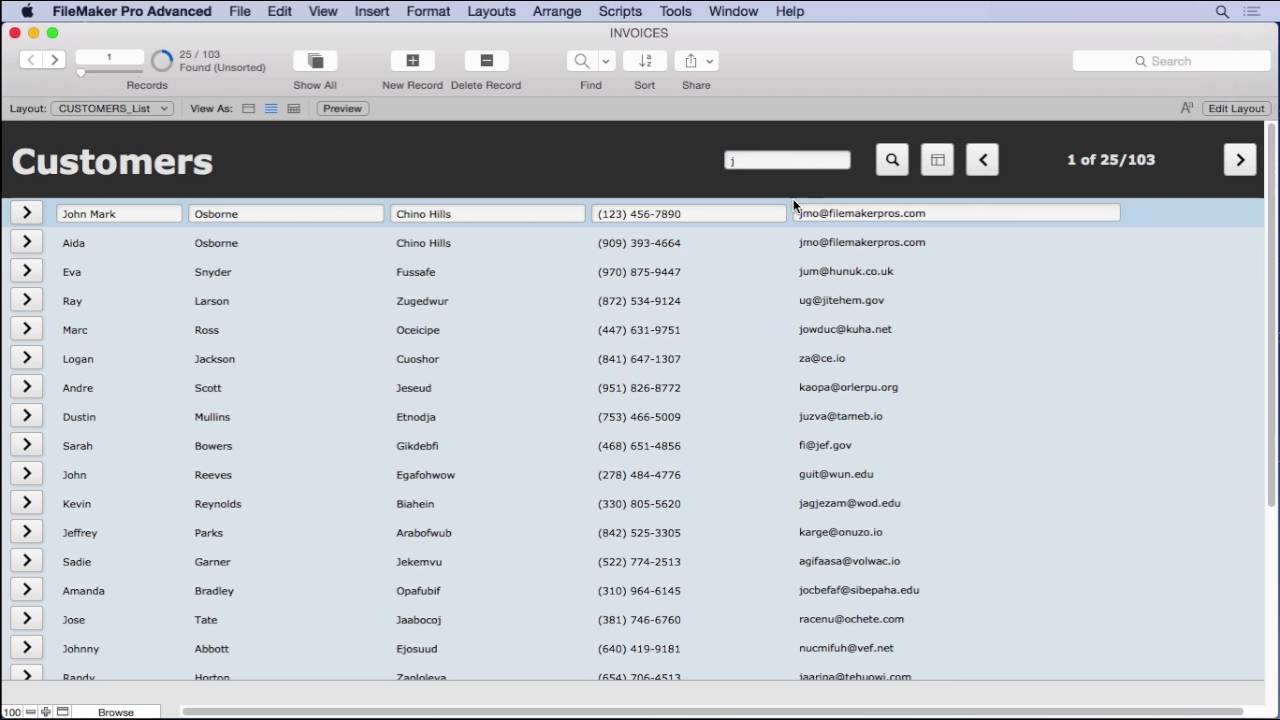The image size is (1280, 720).
Task: Open the Apple menu
Action: (27, 11)
